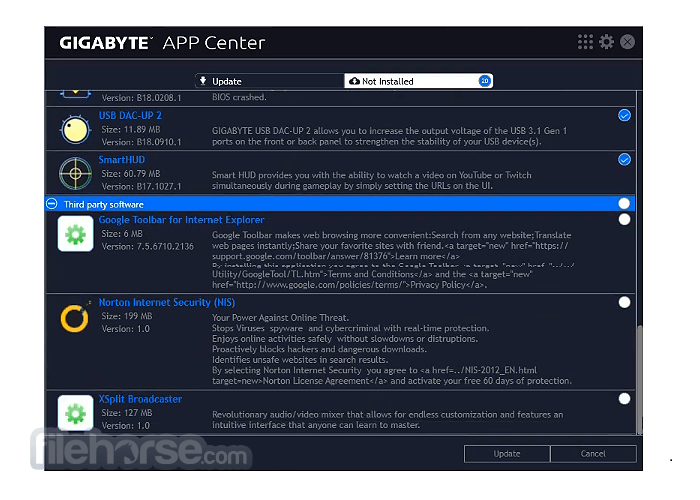The image size is (700, 500).
Task: Click 'Size: 6 MB' text
Action: pos(122,234)
